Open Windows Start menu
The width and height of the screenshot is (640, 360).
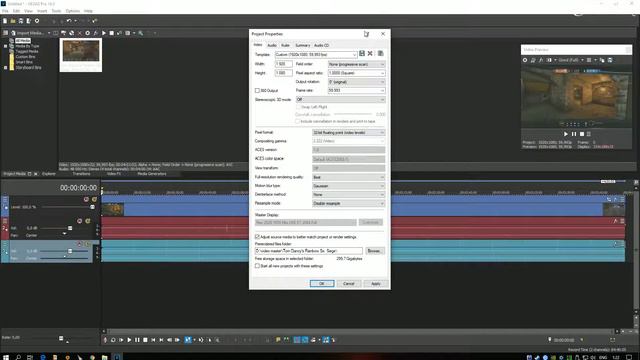6,357
